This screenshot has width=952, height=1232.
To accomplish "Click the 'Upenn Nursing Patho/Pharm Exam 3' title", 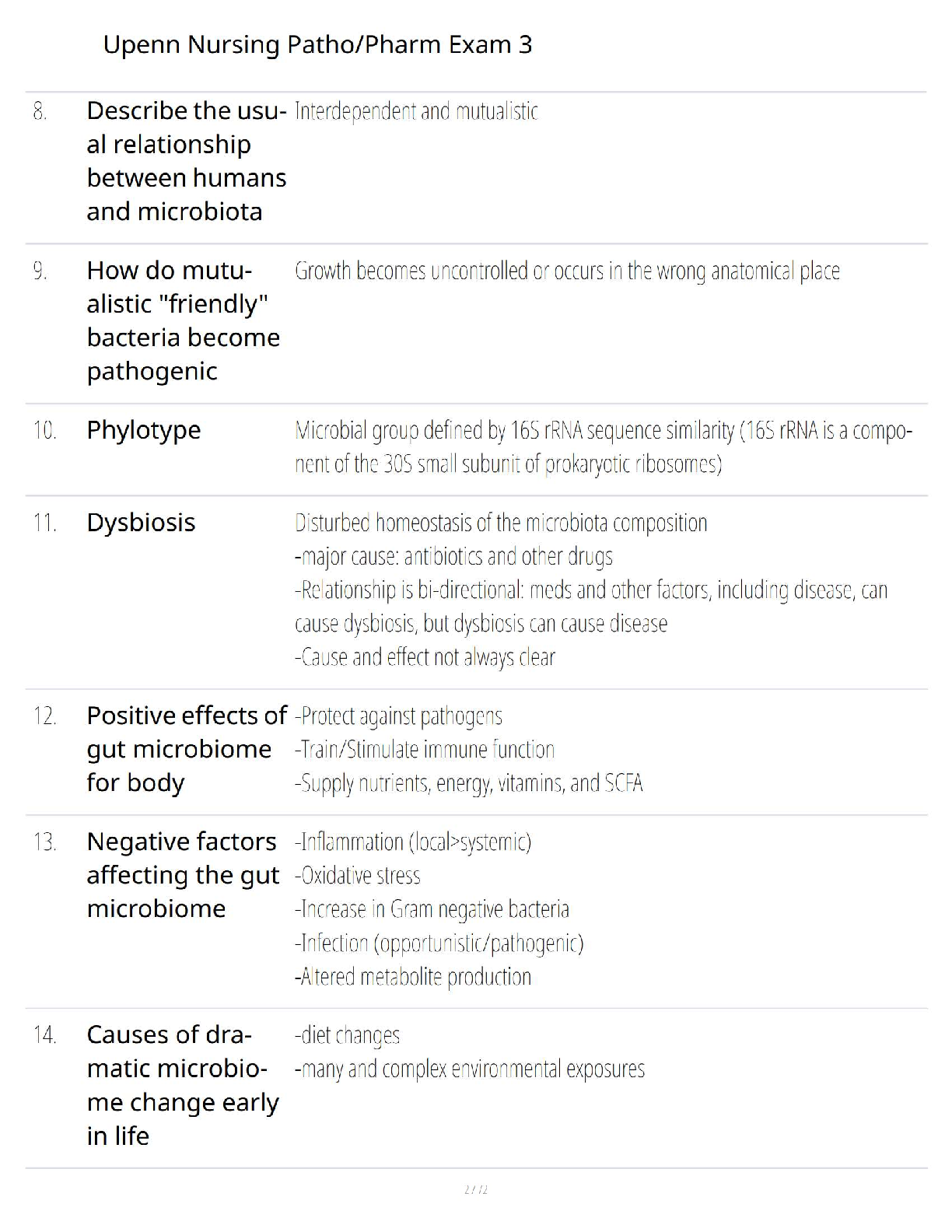I will [x=317, y=45].
